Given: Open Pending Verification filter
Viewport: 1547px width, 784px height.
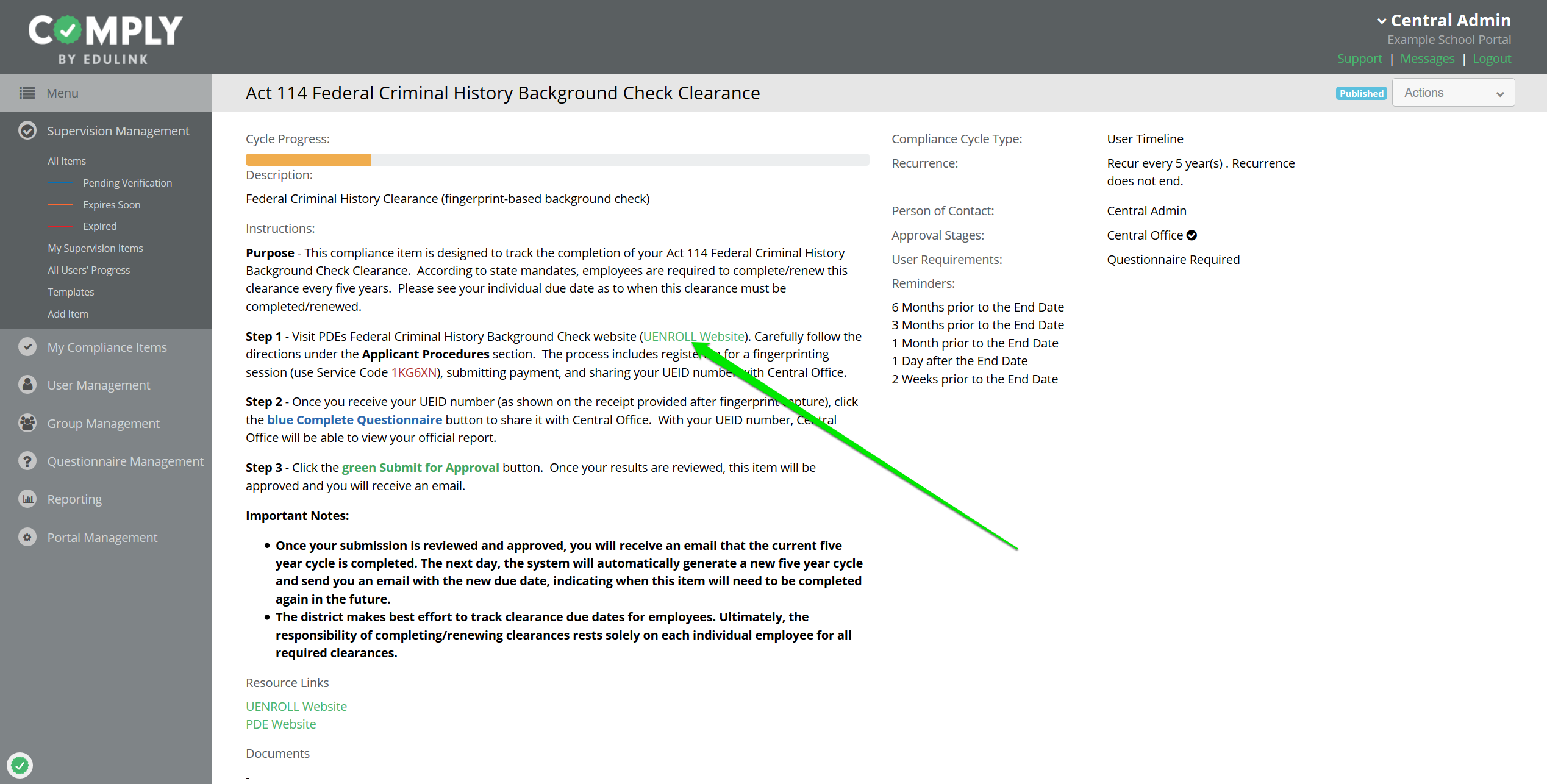Looking at the screenshot, I should pyautogui.click(x=127, y=183).
